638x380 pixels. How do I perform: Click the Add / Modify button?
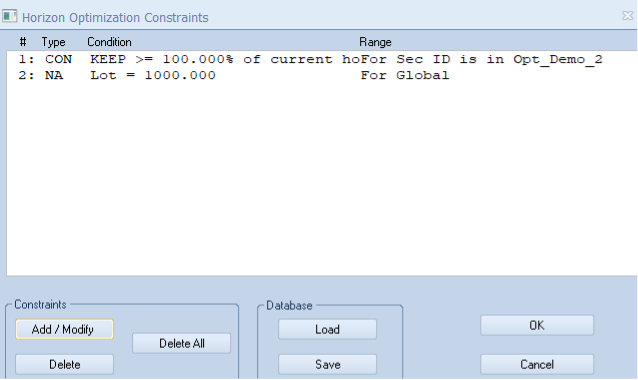[x=64, y=329]
